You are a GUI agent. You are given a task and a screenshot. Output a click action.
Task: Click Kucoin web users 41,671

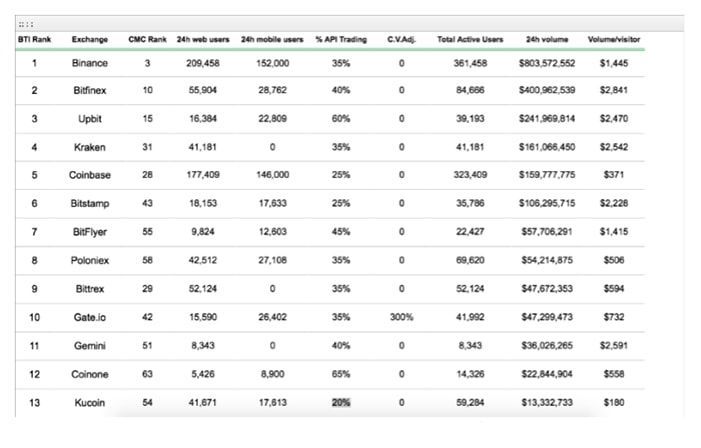tap(203, 403)
